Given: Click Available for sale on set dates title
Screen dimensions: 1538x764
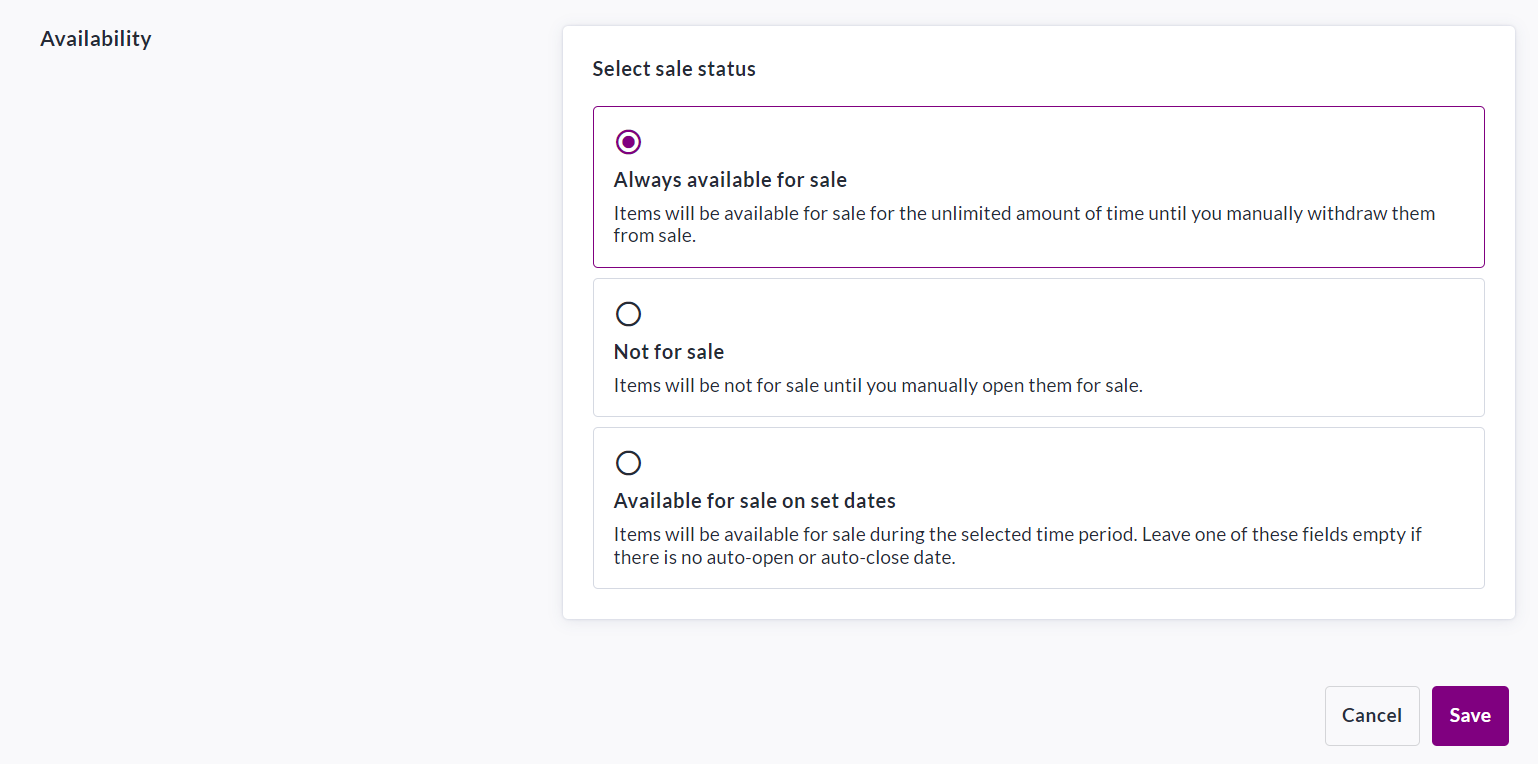Looking at the screenshot, I should pyautogui.click(x=754, y=501).
